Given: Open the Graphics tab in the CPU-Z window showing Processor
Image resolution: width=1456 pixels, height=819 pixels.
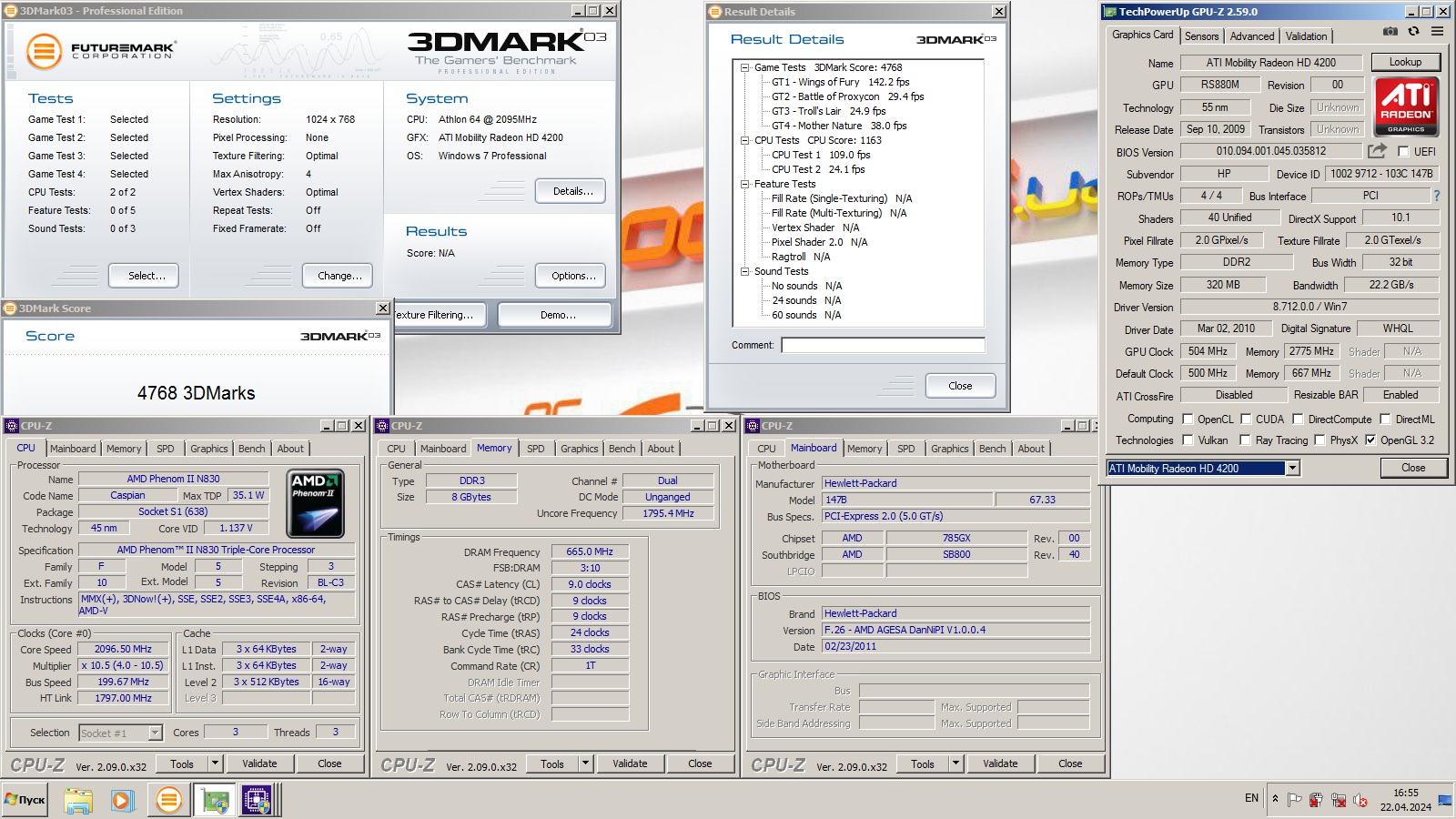Looking at the screenshot, I should [x=208, y=449].
